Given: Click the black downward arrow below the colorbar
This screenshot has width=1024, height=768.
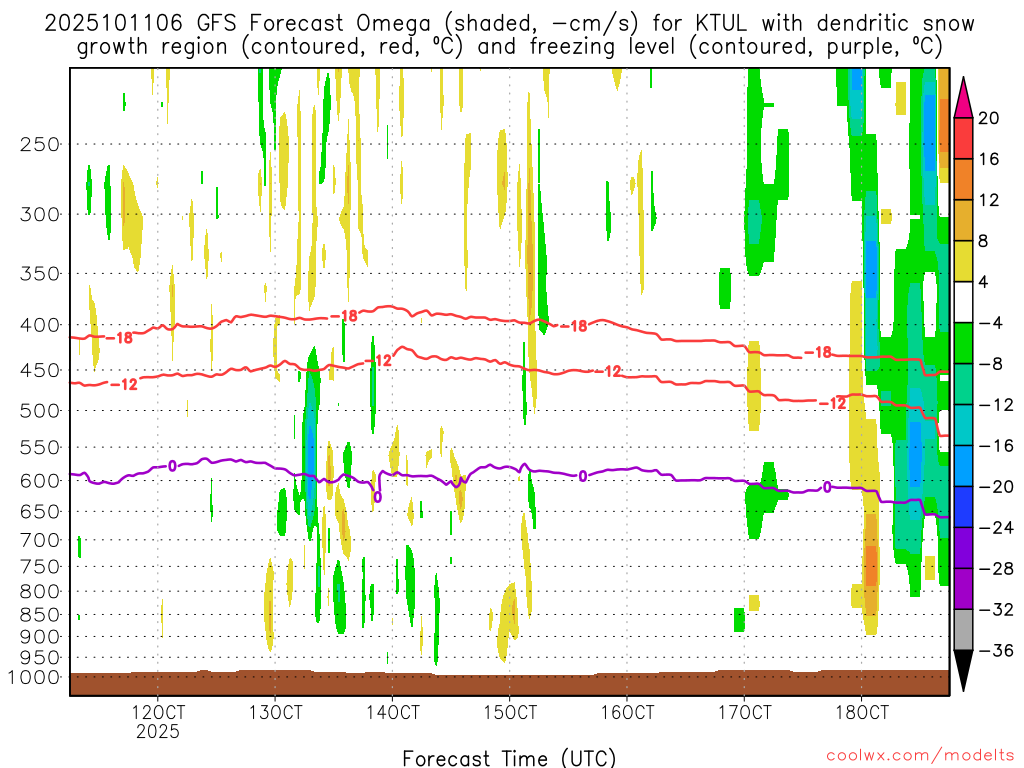Looking at the screenshot, I should pos(963,671).
